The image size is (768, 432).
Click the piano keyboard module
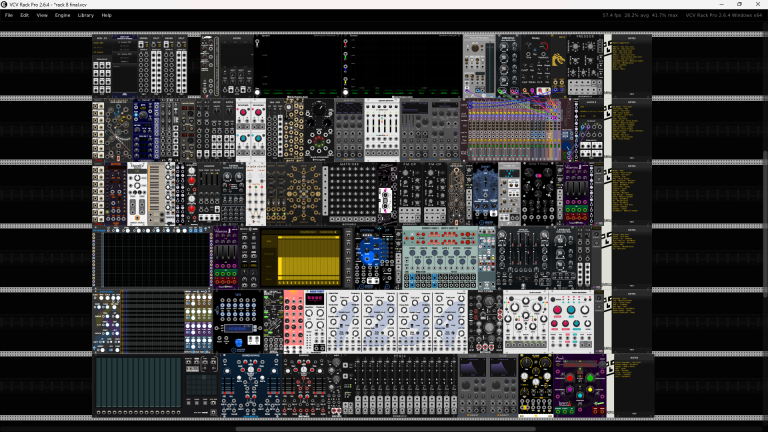(157, 194)
